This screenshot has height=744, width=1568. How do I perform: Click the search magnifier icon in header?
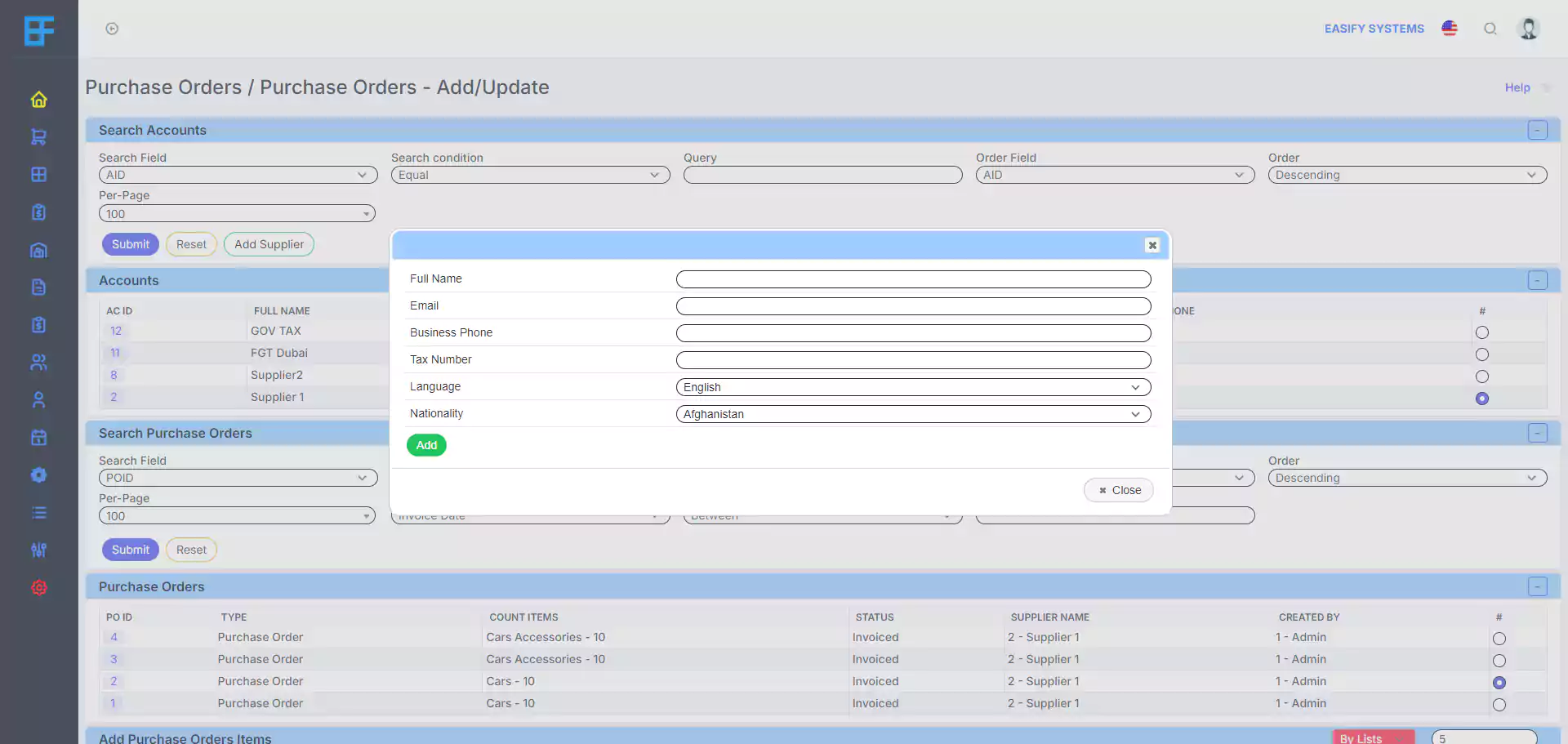(1490, 29)
